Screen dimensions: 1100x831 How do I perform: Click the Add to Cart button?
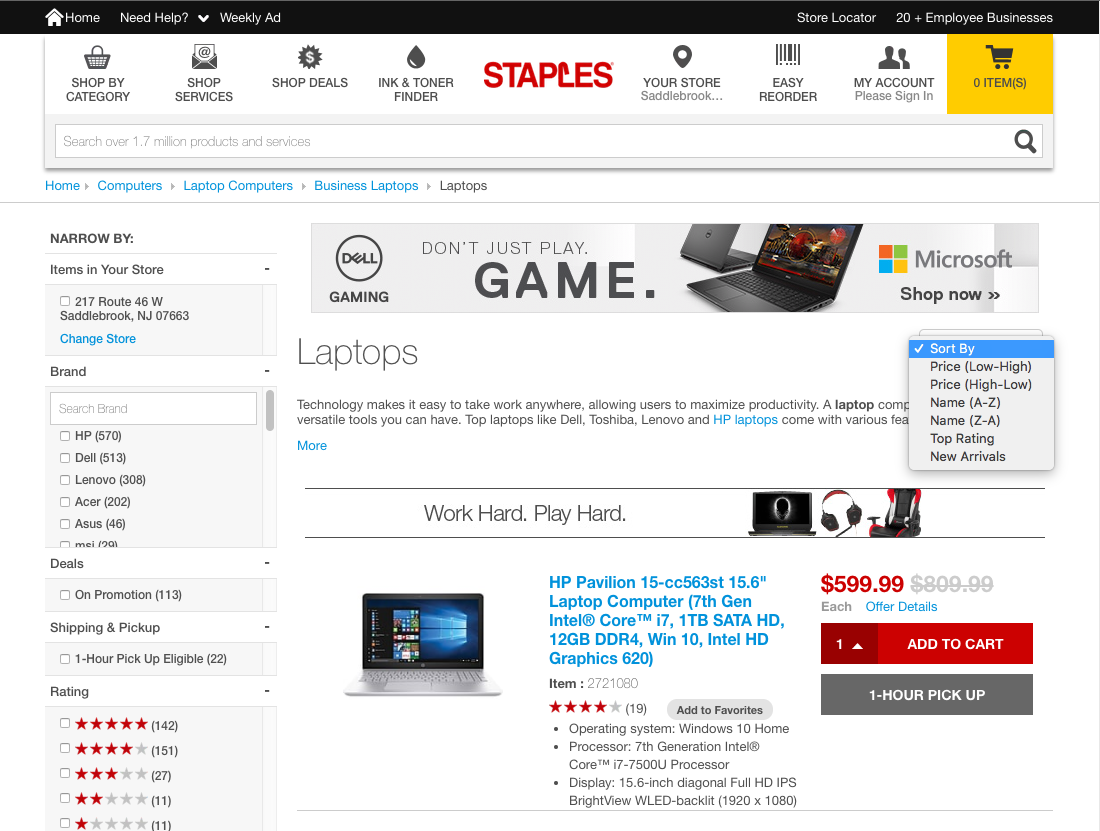pyautogui.click(x=954, y=644)
